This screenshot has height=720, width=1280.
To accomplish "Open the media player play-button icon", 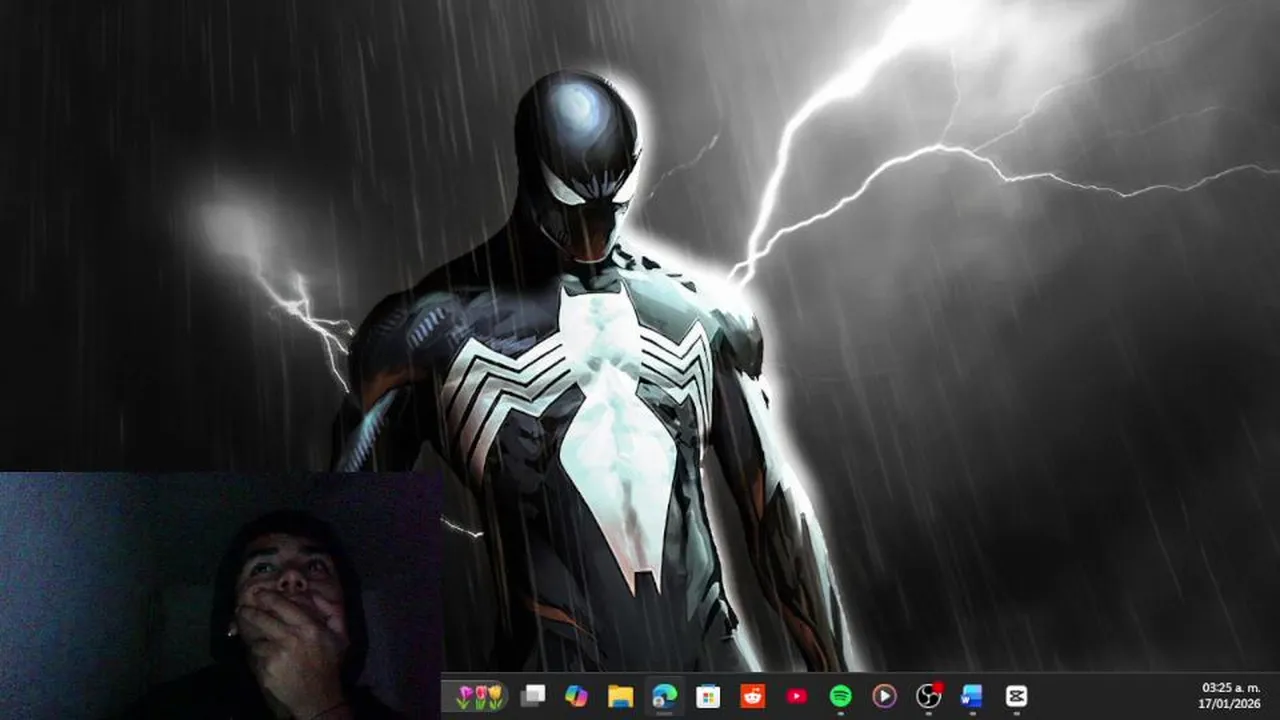I will [884, 696].
